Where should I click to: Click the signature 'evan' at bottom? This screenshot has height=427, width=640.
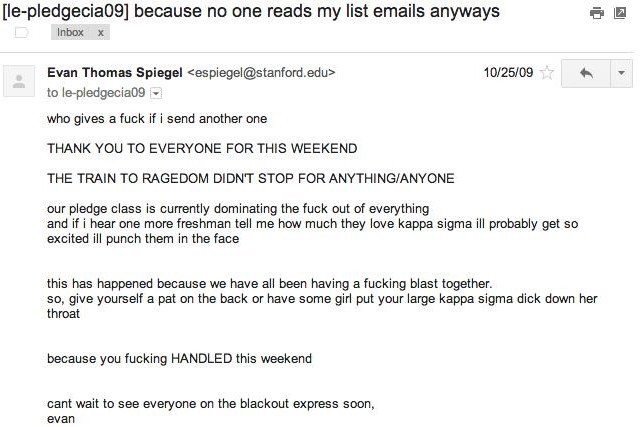point(61,418)
